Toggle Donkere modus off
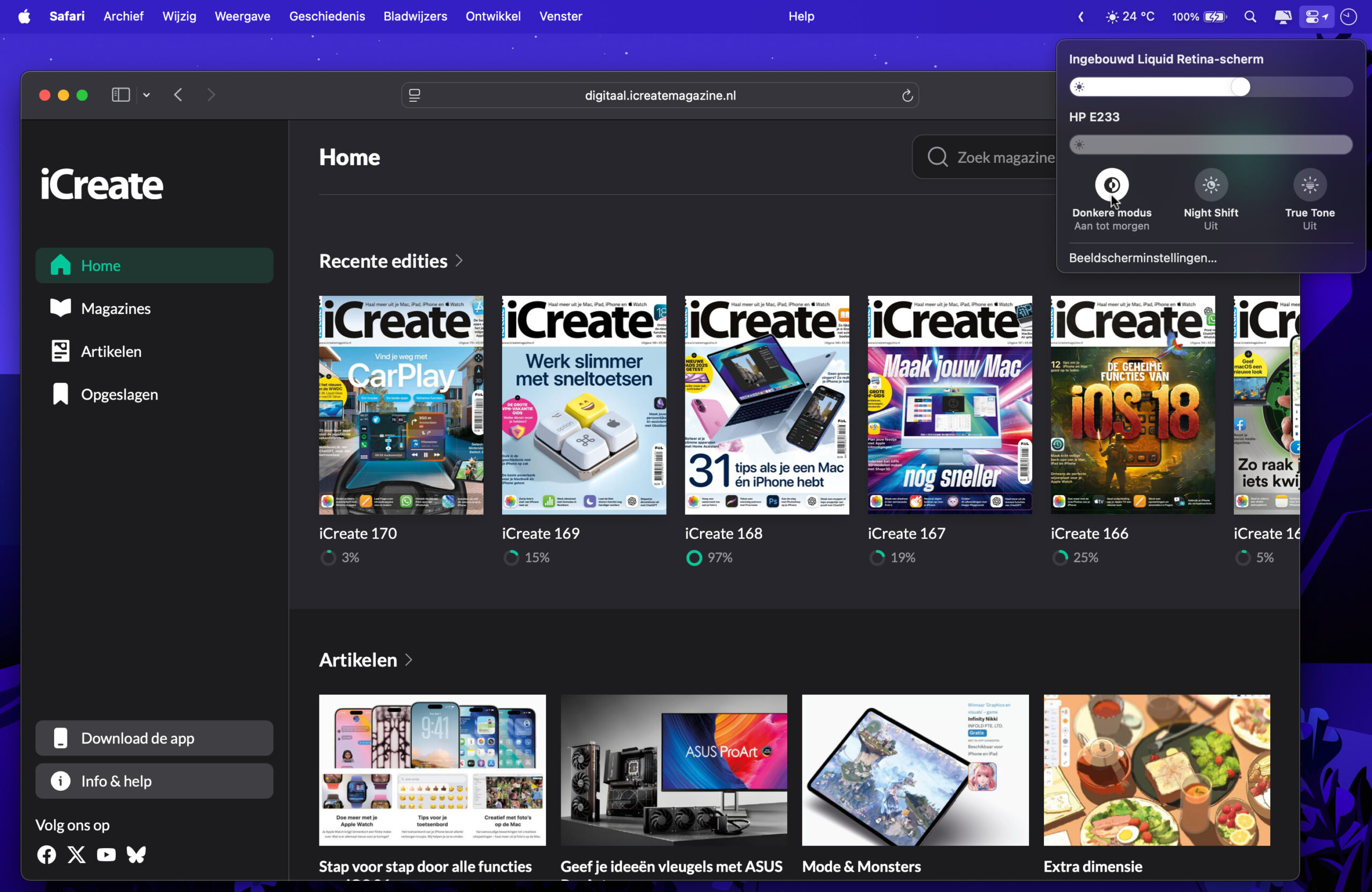The height and width of the screenshot is (892, 1372). pos(1112,185)
